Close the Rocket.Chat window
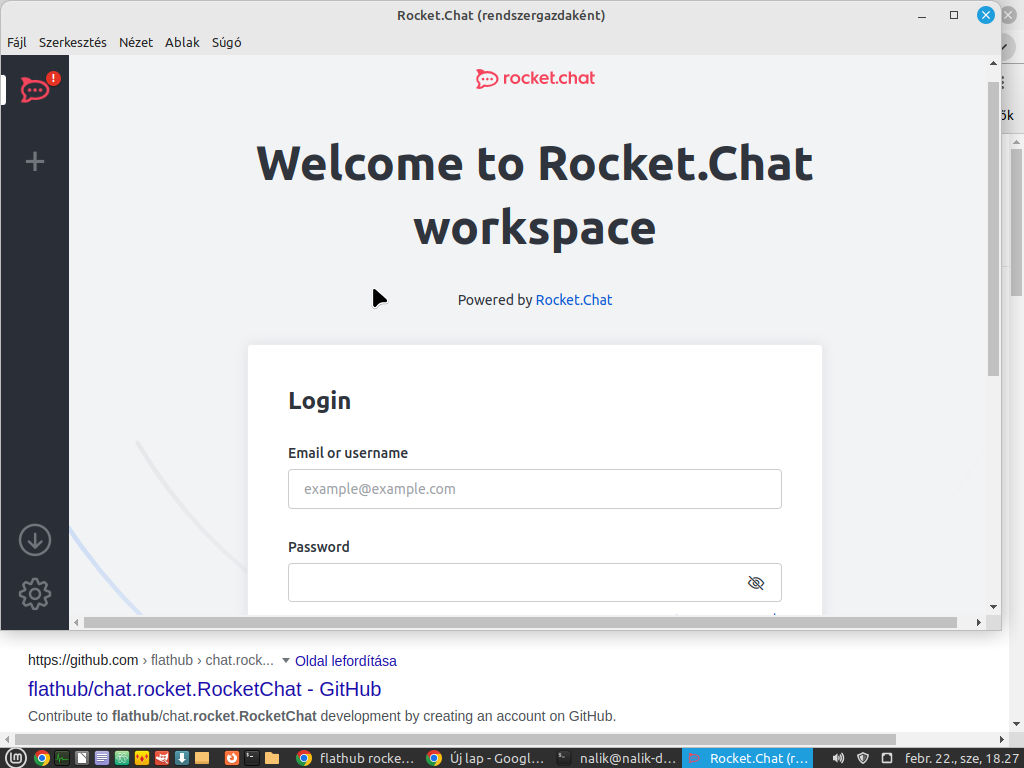 coord(986,15)
